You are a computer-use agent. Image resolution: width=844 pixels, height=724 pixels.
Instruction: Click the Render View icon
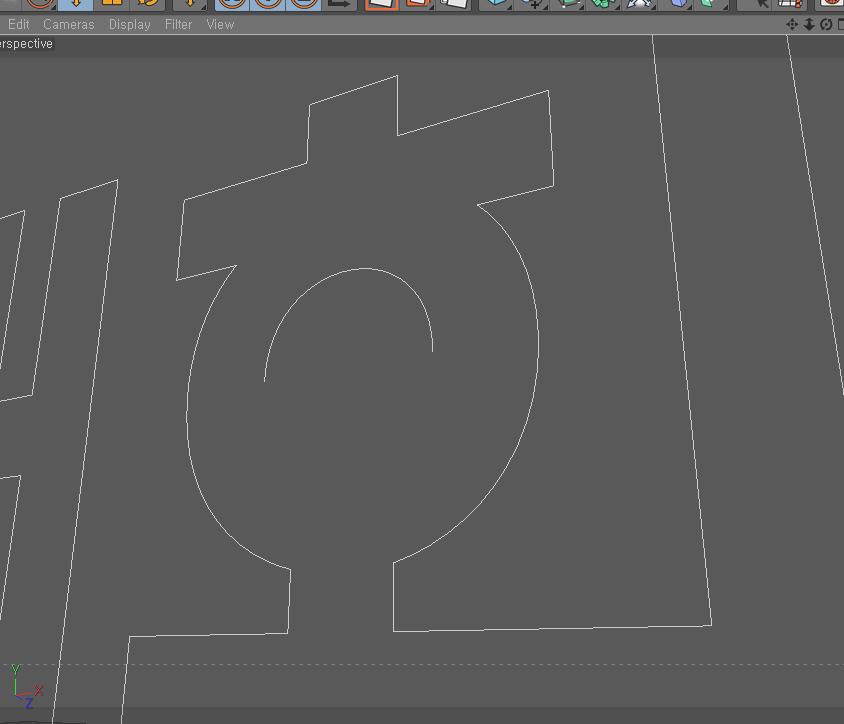(382, 4)
